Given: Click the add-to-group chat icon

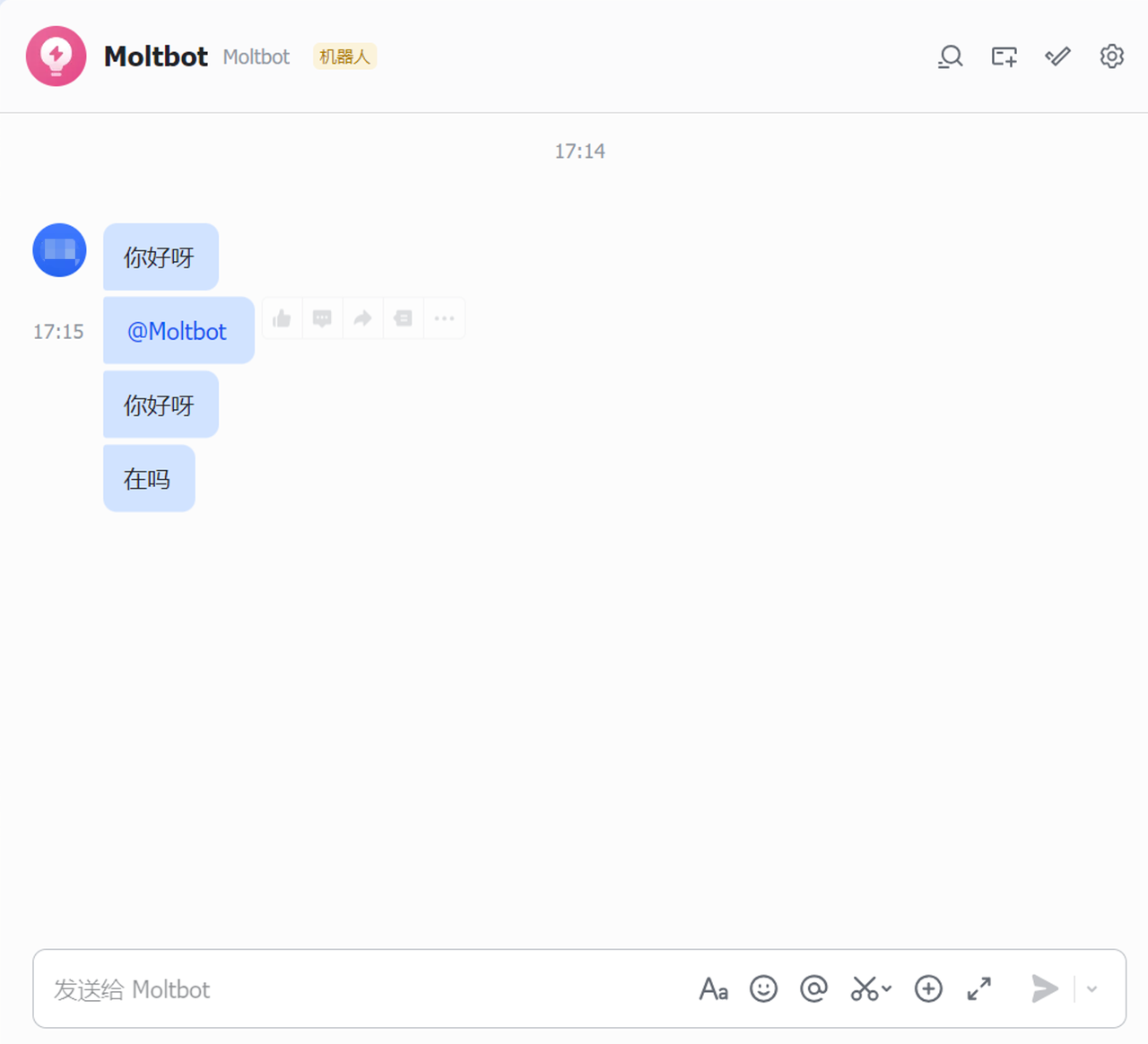Looking at the screenshot, I should 1004,57.
